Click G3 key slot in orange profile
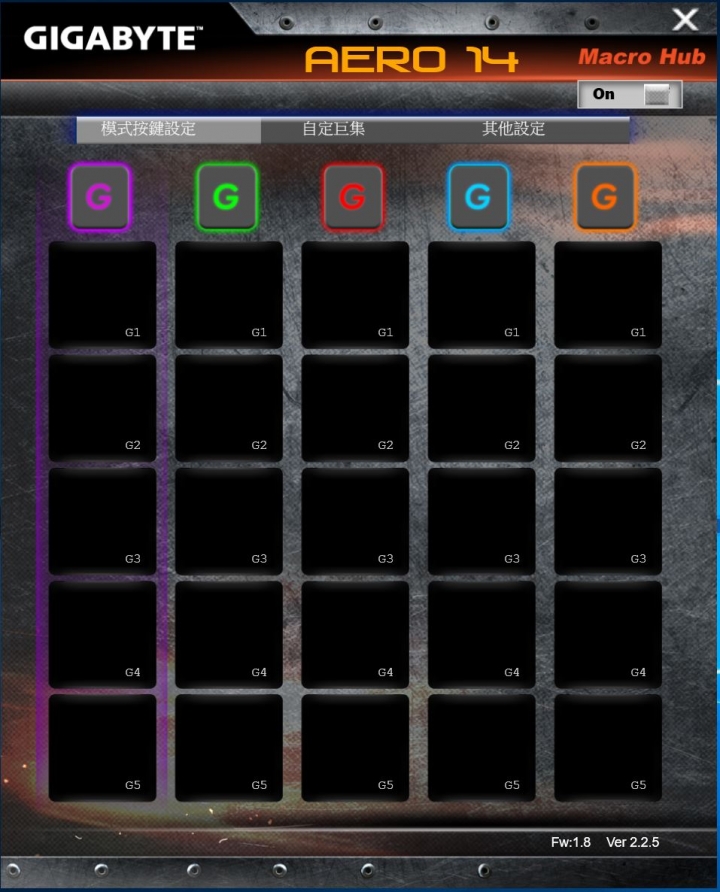 608,521
